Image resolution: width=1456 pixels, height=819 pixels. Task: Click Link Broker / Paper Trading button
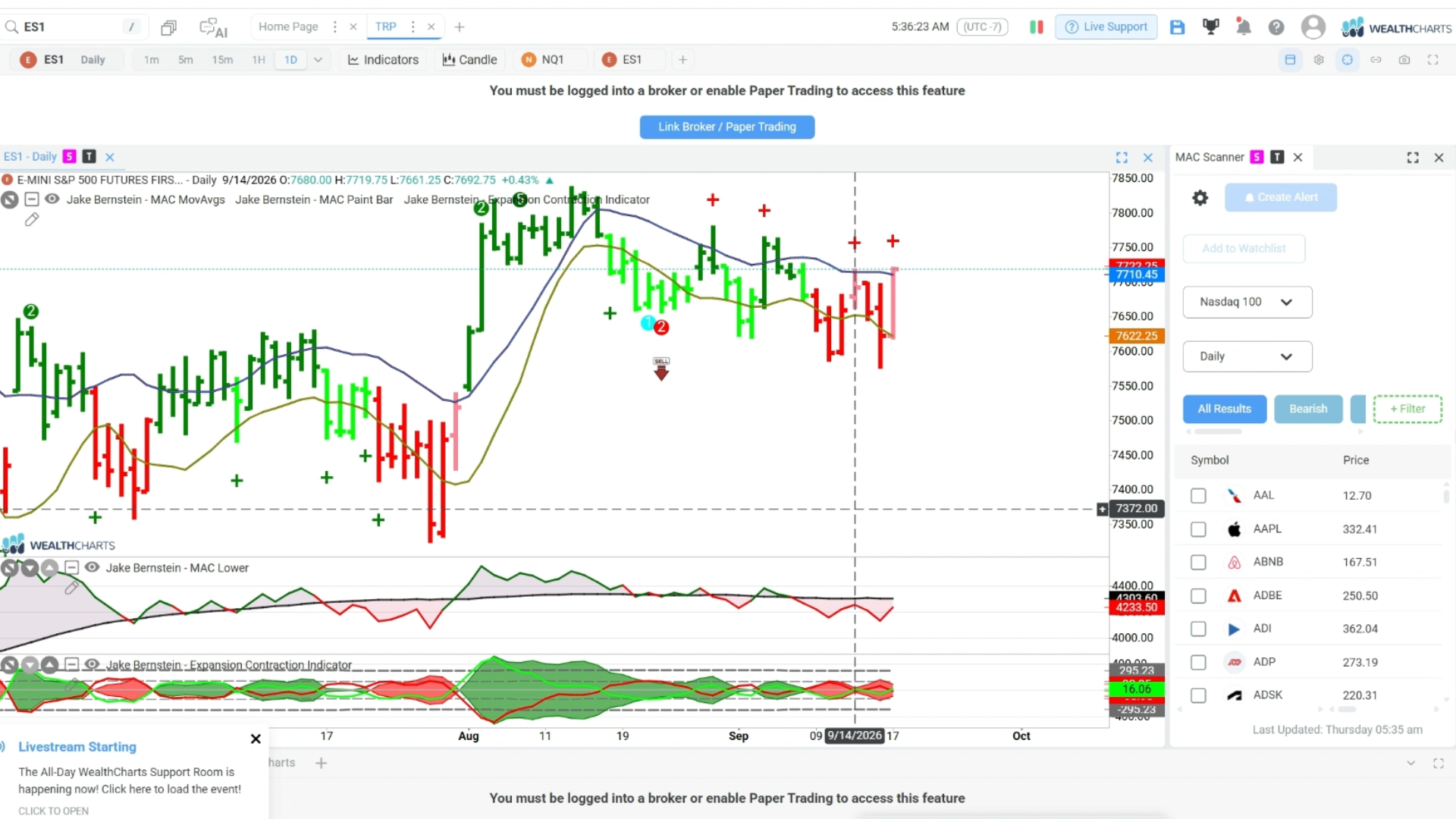click(x=726, y=127)
